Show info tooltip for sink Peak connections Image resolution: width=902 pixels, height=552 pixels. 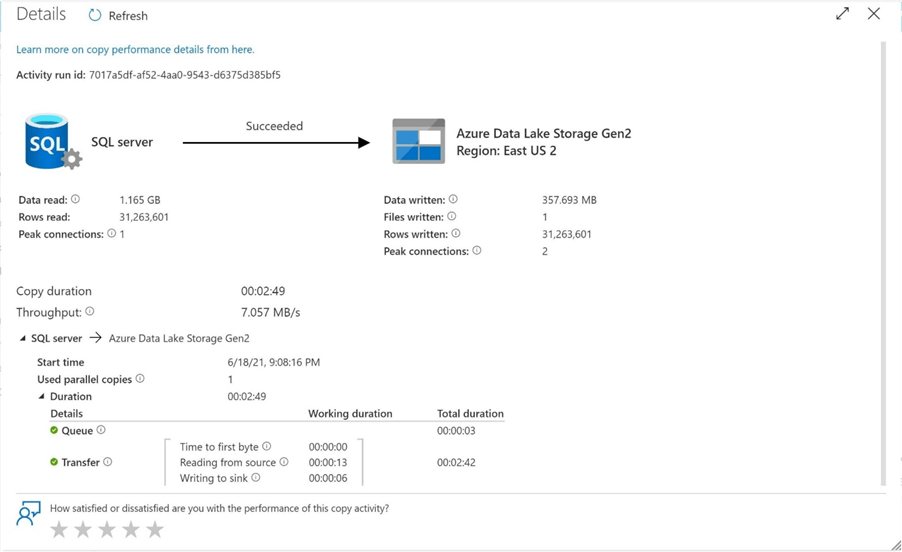click(477, 251)
